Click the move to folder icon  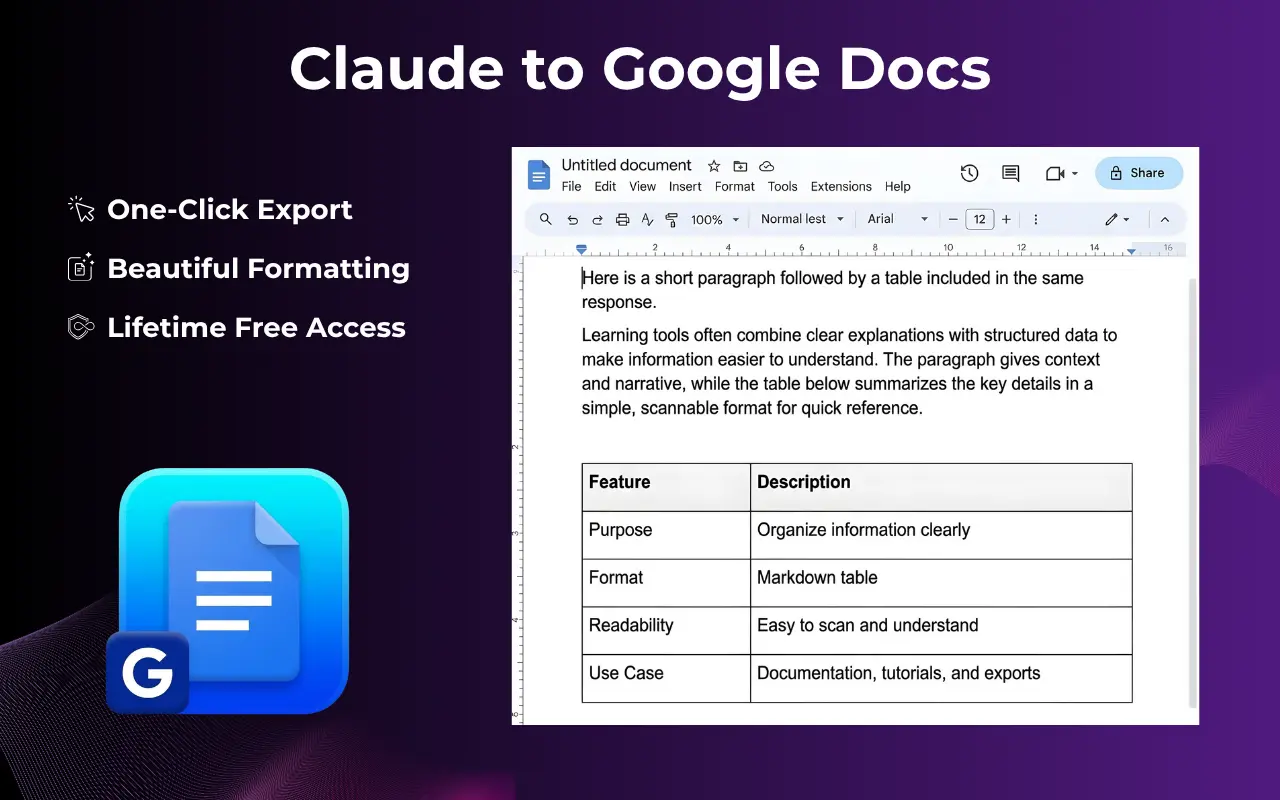tap(740, 166)
